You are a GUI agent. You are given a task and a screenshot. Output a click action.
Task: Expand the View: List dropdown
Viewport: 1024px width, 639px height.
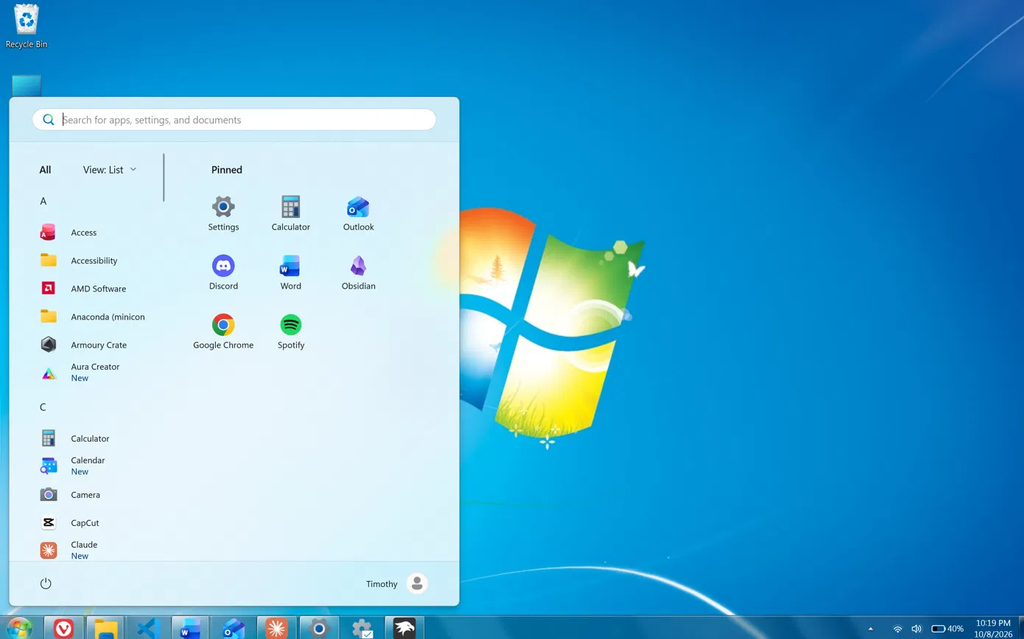click(110, 170)
